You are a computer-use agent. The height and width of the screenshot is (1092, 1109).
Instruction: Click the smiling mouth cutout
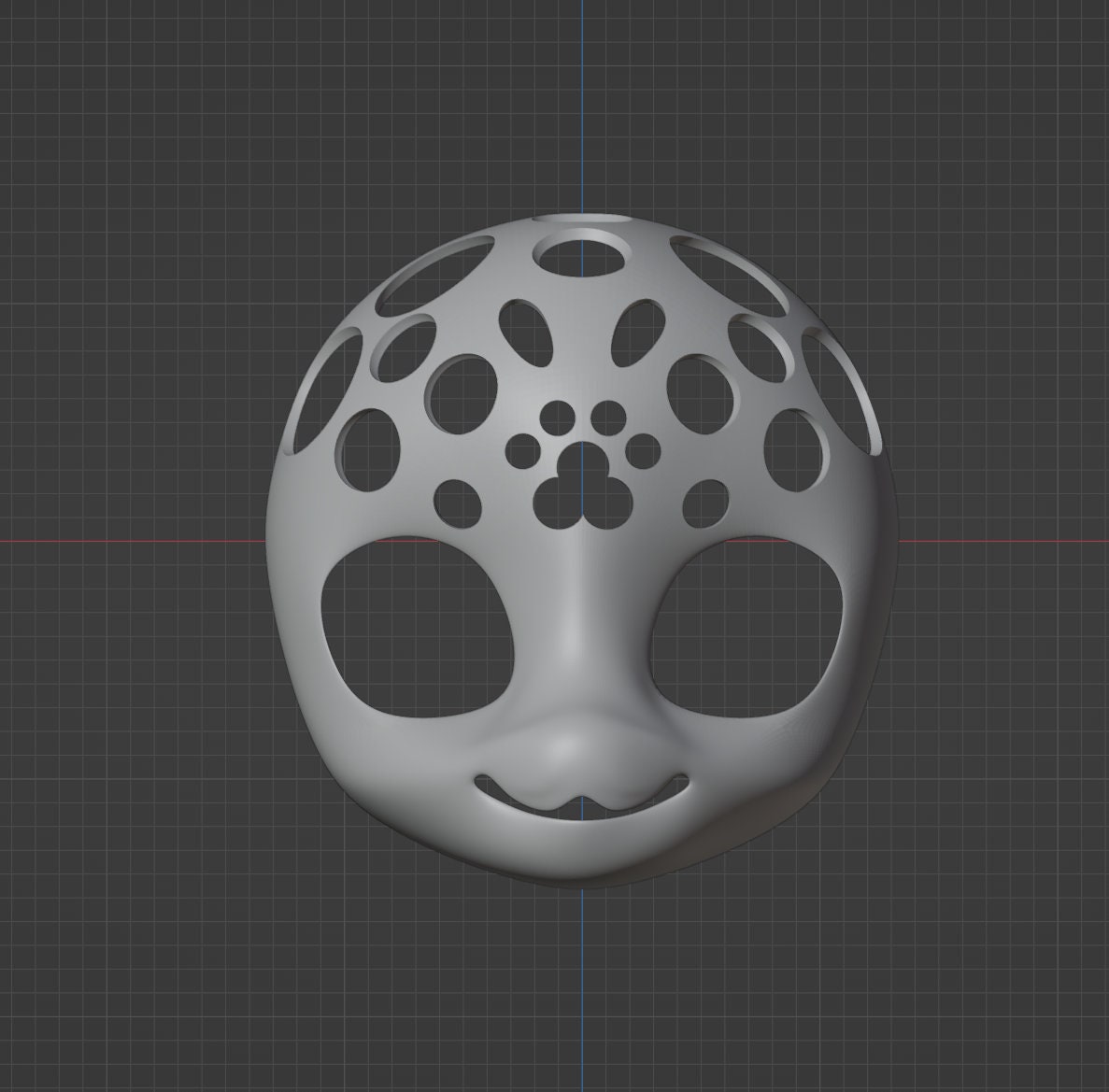pos(581,798)
